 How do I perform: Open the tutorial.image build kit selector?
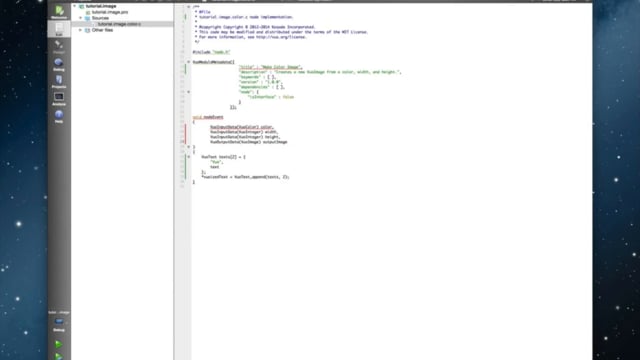(x=59, y=321)
